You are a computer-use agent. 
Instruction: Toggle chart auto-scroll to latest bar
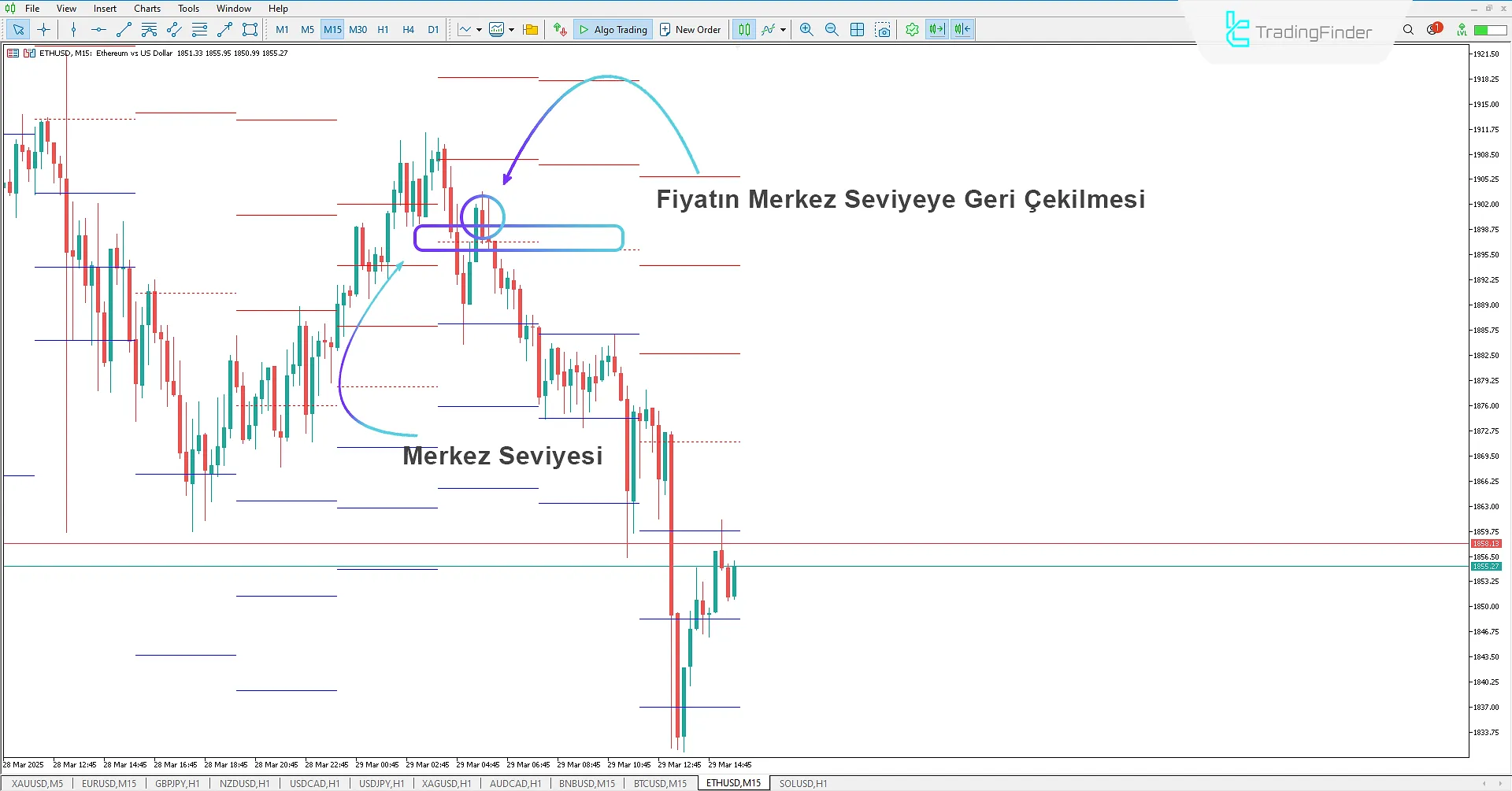point(936,30)
